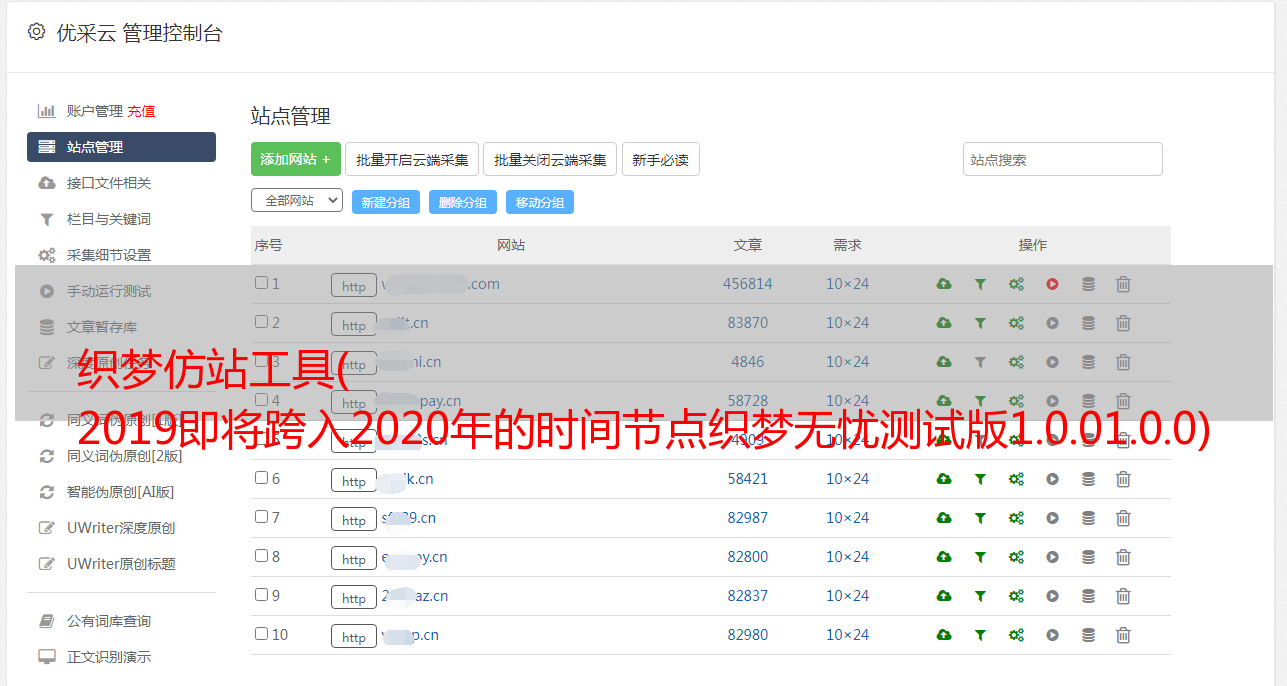Open 智能伪原创[AI版] in the sidebar
Screen dimensions: 1287x686
point(121,492)
